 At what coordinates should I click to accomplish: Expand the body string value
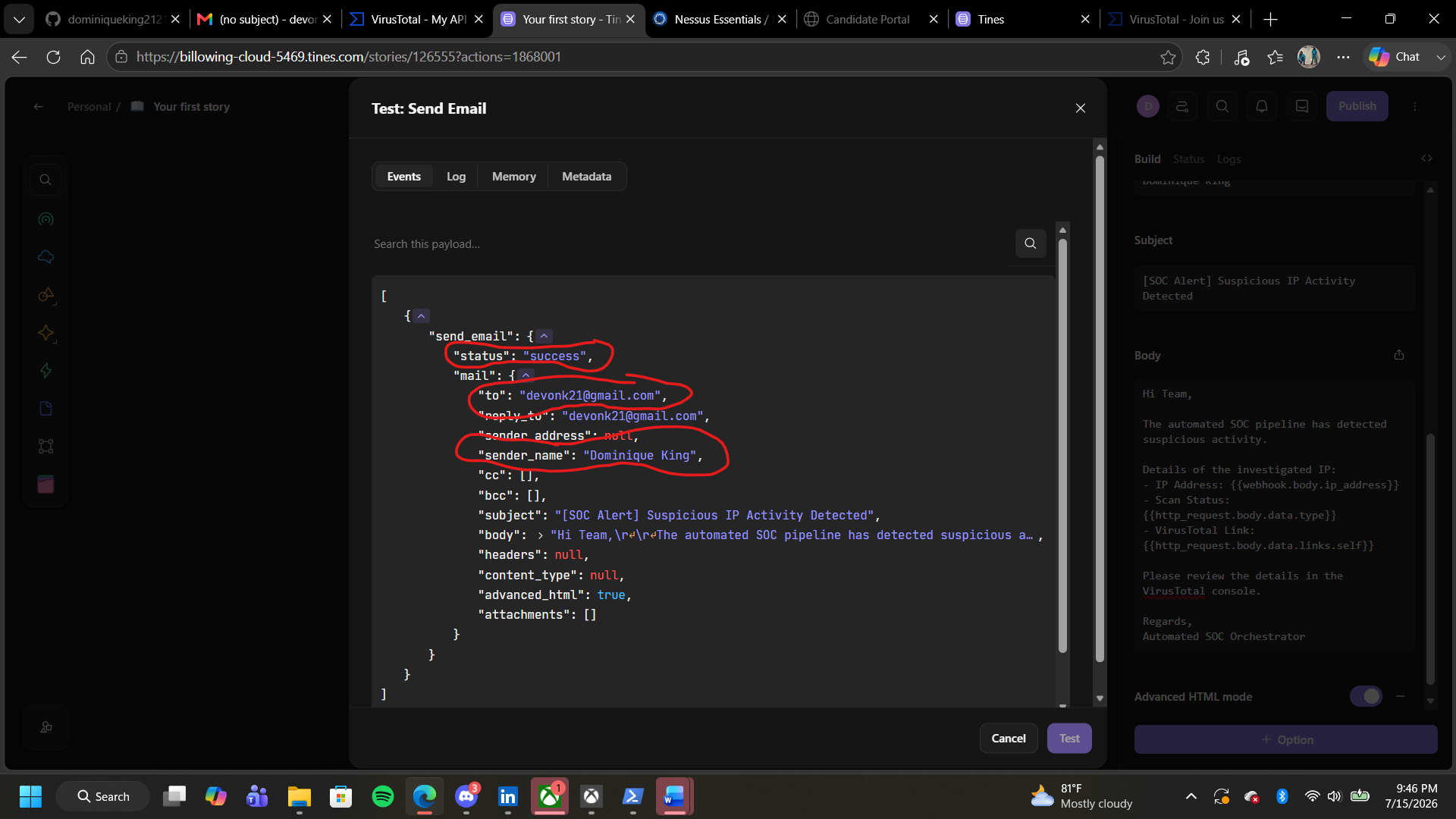click(x=540, y=535)
